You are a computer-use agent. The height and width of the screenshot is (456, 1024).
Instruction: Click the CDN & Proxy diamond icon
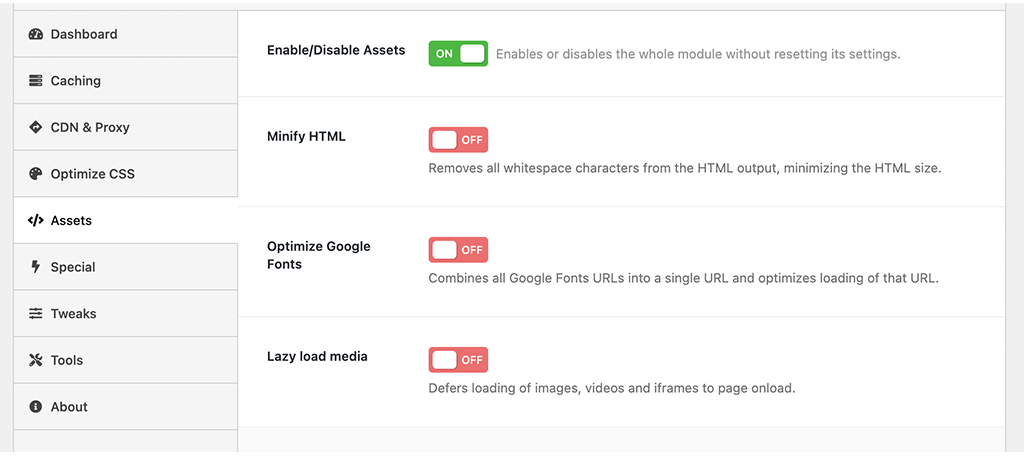[36, 127]
